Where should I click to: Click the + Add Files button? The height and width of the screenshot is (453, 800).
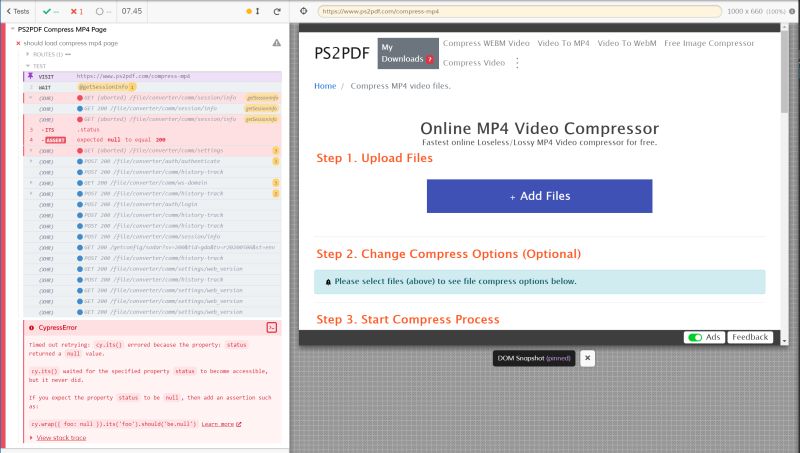pyautogui.click(x=540, y=196)
